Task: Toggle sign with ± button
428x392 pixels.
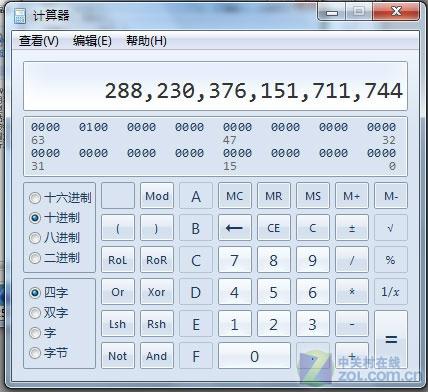Action: point(352,228)
